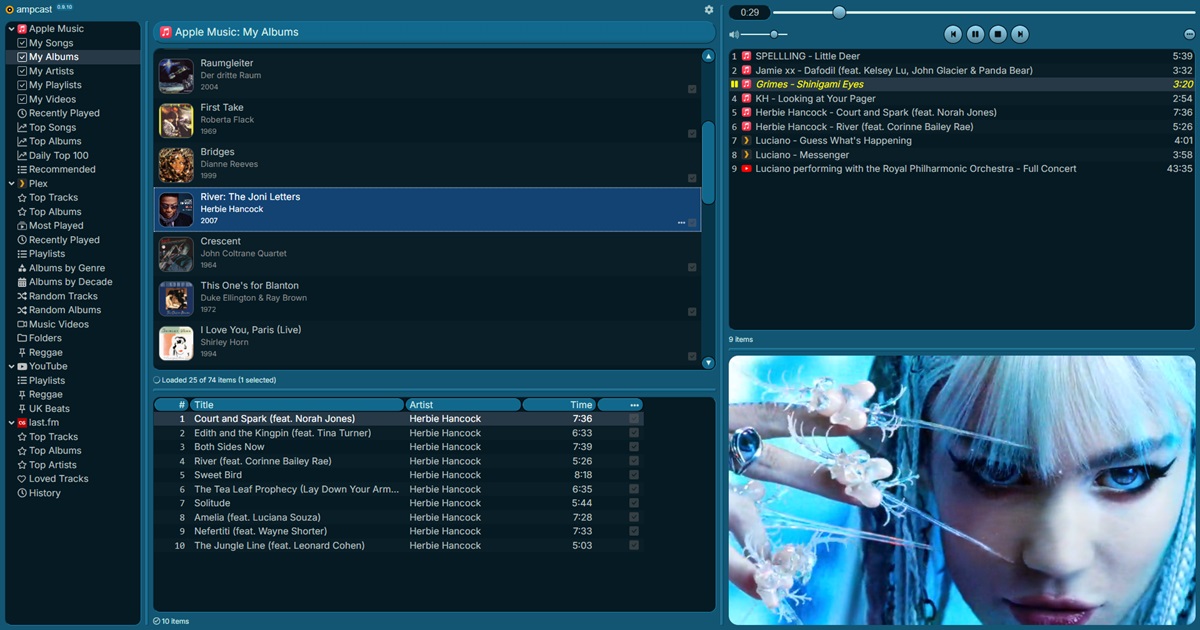Skip to the previous track
The image size is (1200, 630).
[x=953, y=34]
